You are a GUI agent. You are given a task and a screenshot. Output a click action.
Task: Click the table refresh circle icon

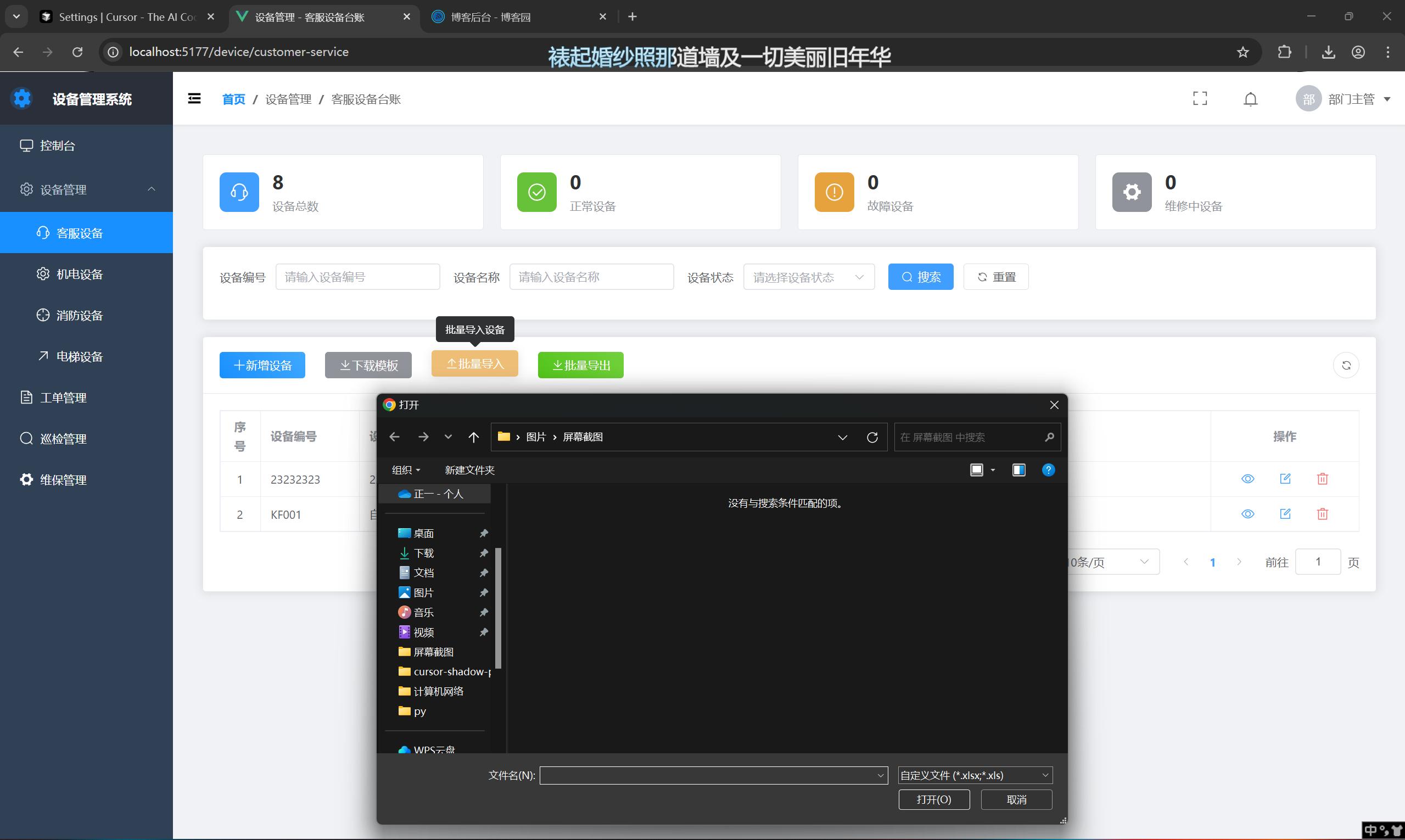coord(1346,365)
